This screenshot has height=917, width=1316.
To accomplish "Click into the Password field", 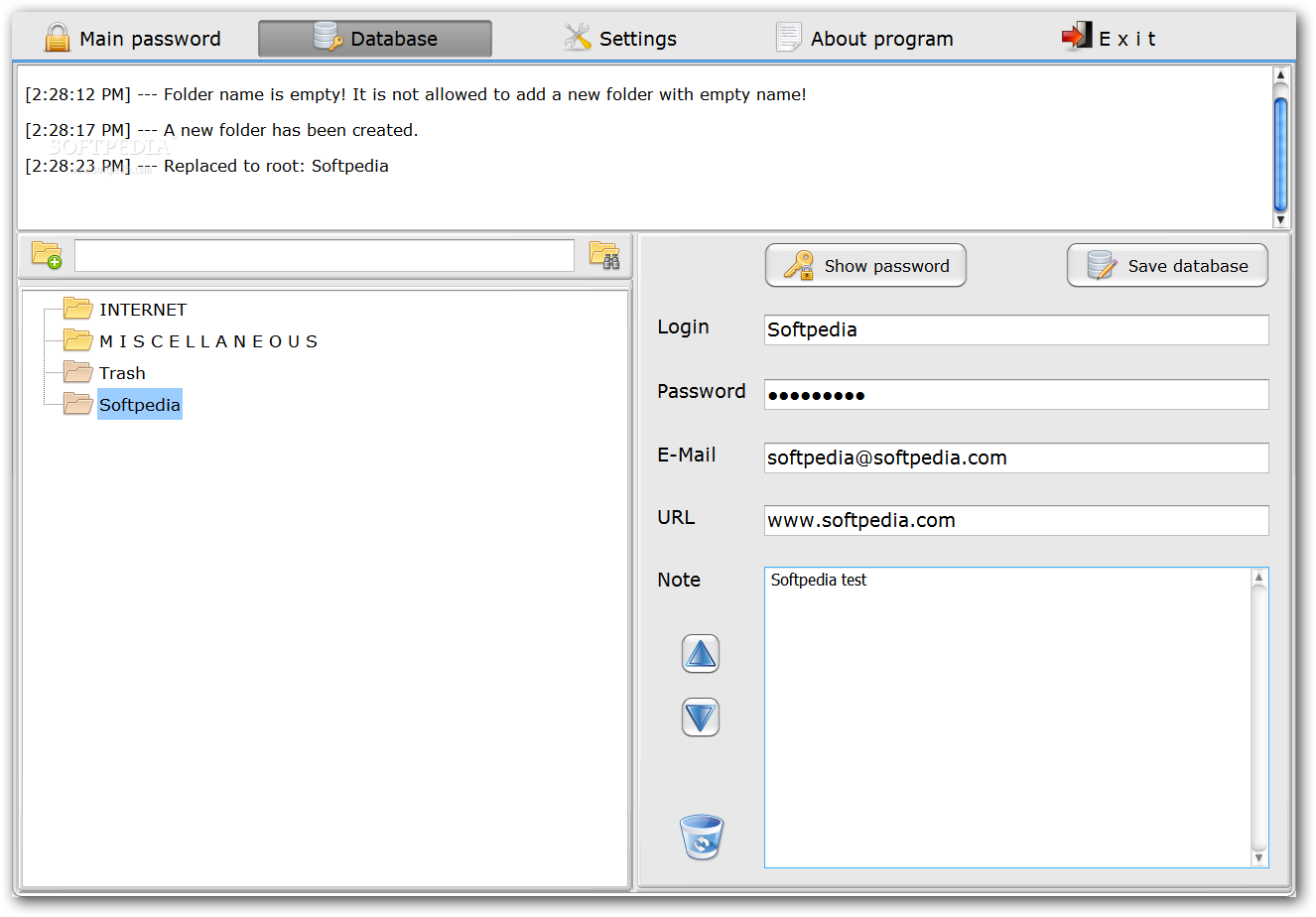I will [x=1016, y=394].
